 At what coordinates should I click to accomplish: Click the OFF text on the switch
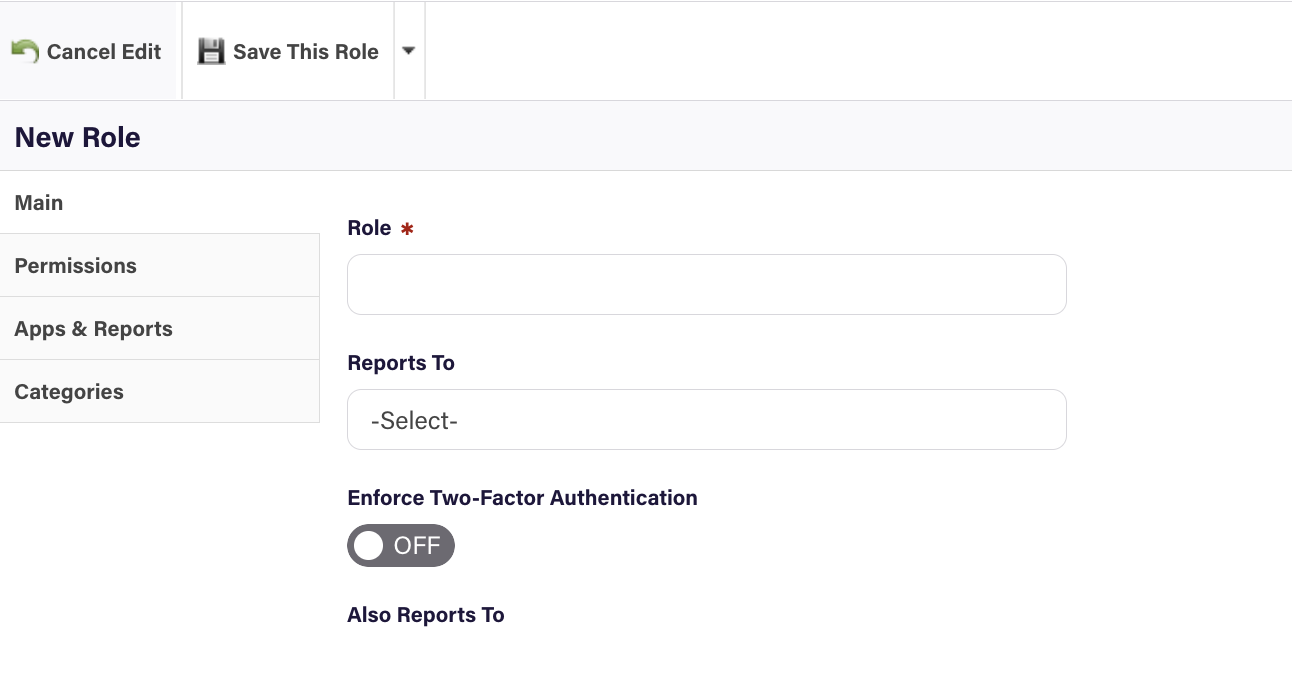(x=417, y=546)
